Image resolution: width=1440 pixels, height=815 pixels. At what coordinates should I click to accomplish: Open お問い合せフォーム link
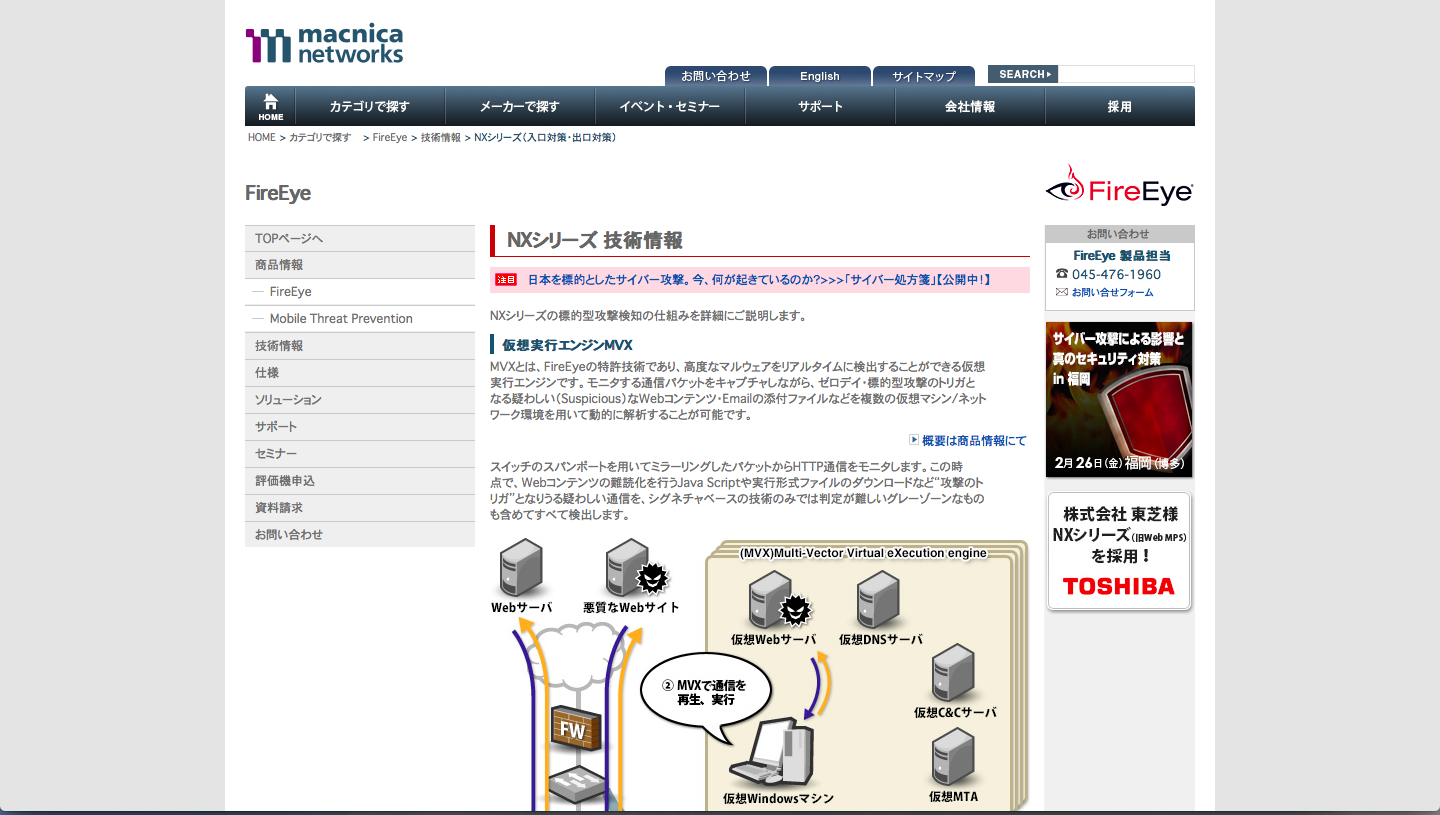point(1112,293)
